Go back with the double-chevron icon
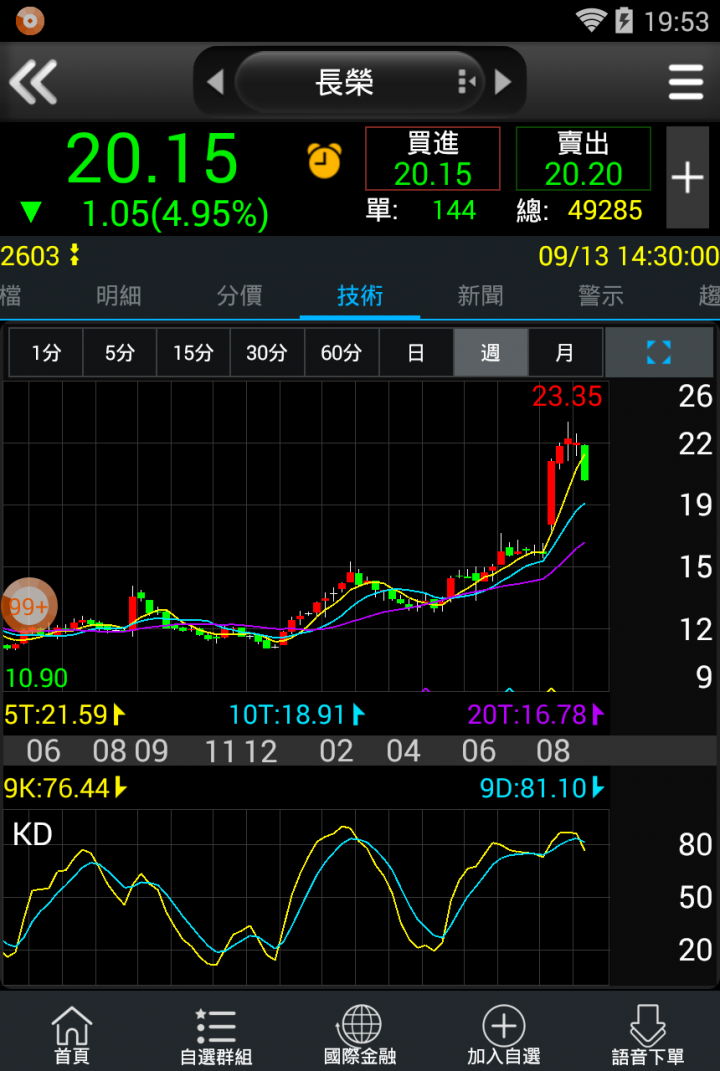 (33, 82)
